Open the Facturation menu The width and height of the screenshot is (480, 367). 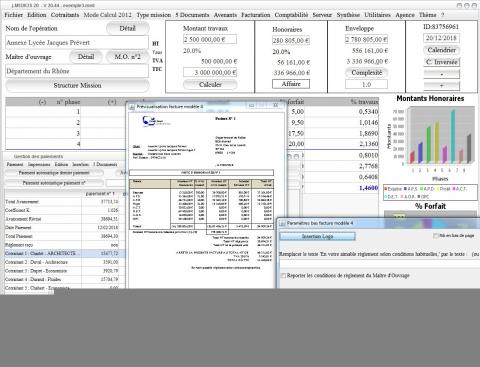[x=256, y=15]
